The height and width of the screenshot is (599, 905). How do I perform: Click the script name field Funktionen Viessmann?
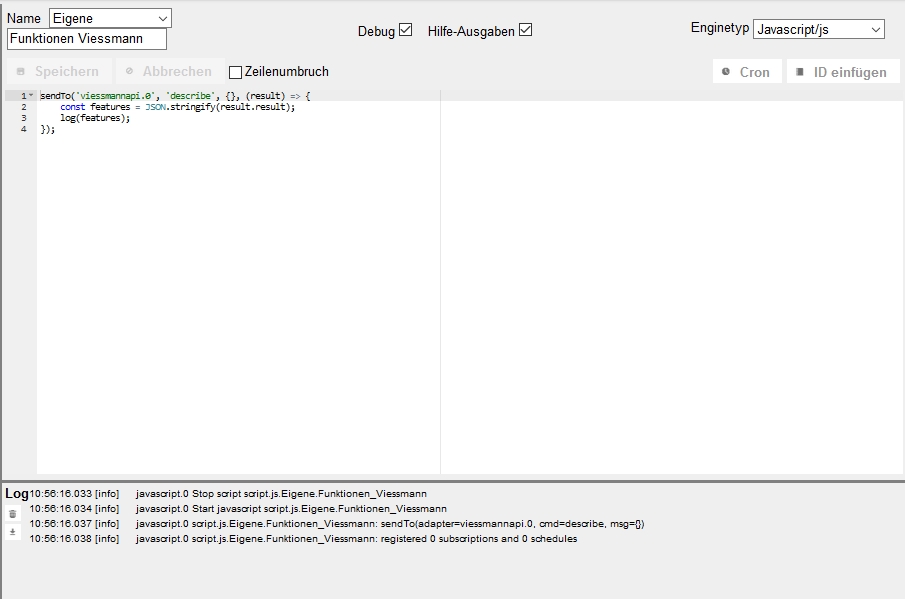(x=87, y=39)
